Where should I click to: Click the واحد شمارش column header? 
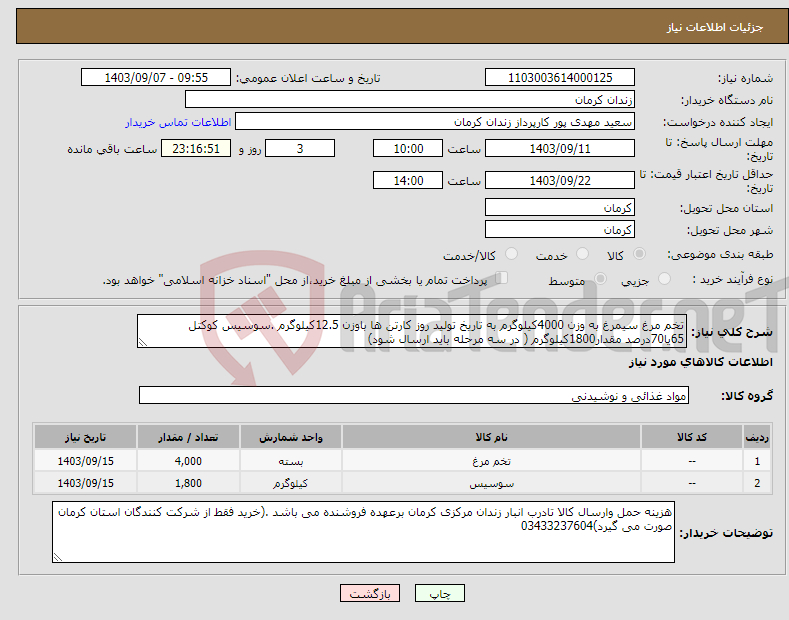pos(291,437)
